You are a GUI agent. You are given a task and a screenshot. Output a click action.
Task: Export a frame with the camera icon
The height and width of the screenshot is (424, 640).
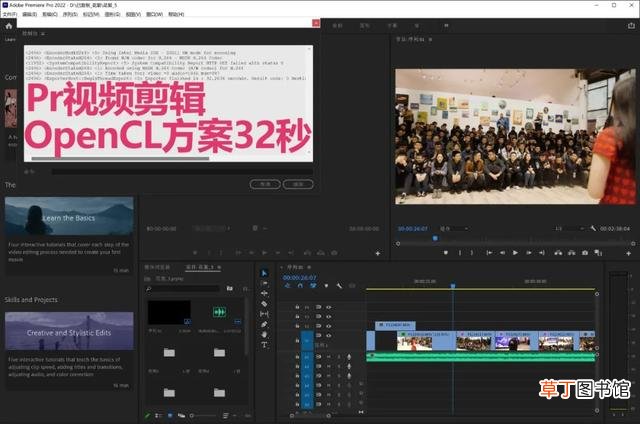(585, 253)
